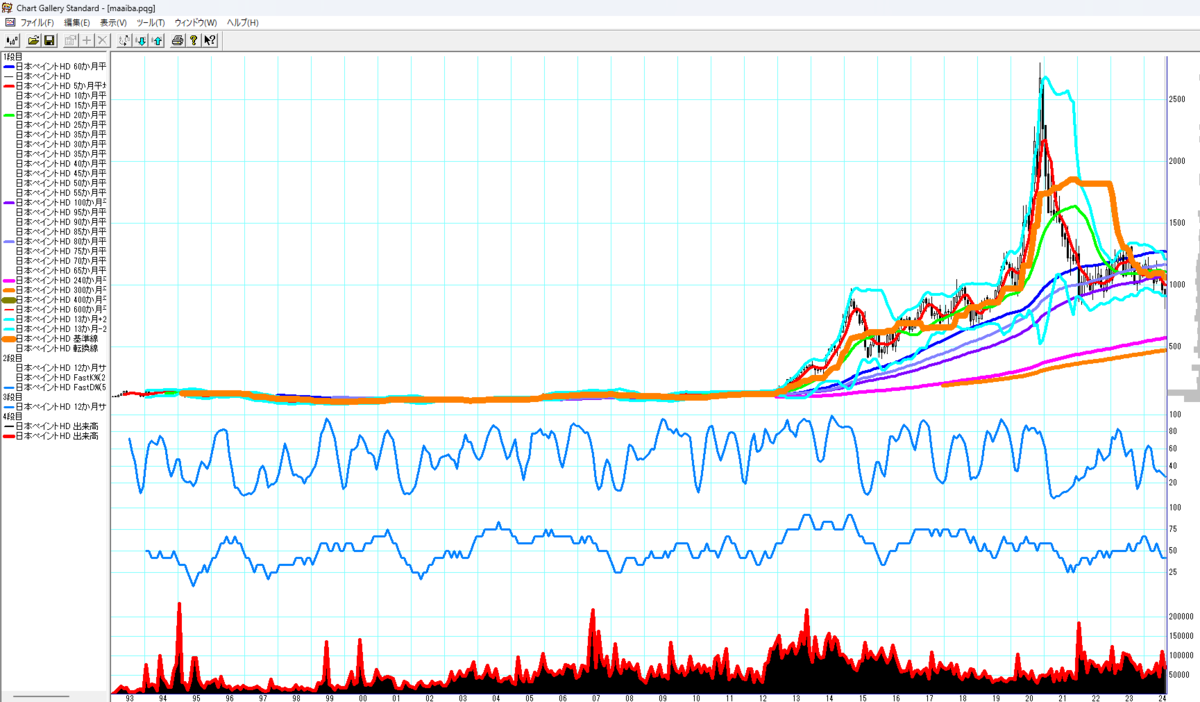Click the grayed properties toolbar icon

[x=71, y=40]
